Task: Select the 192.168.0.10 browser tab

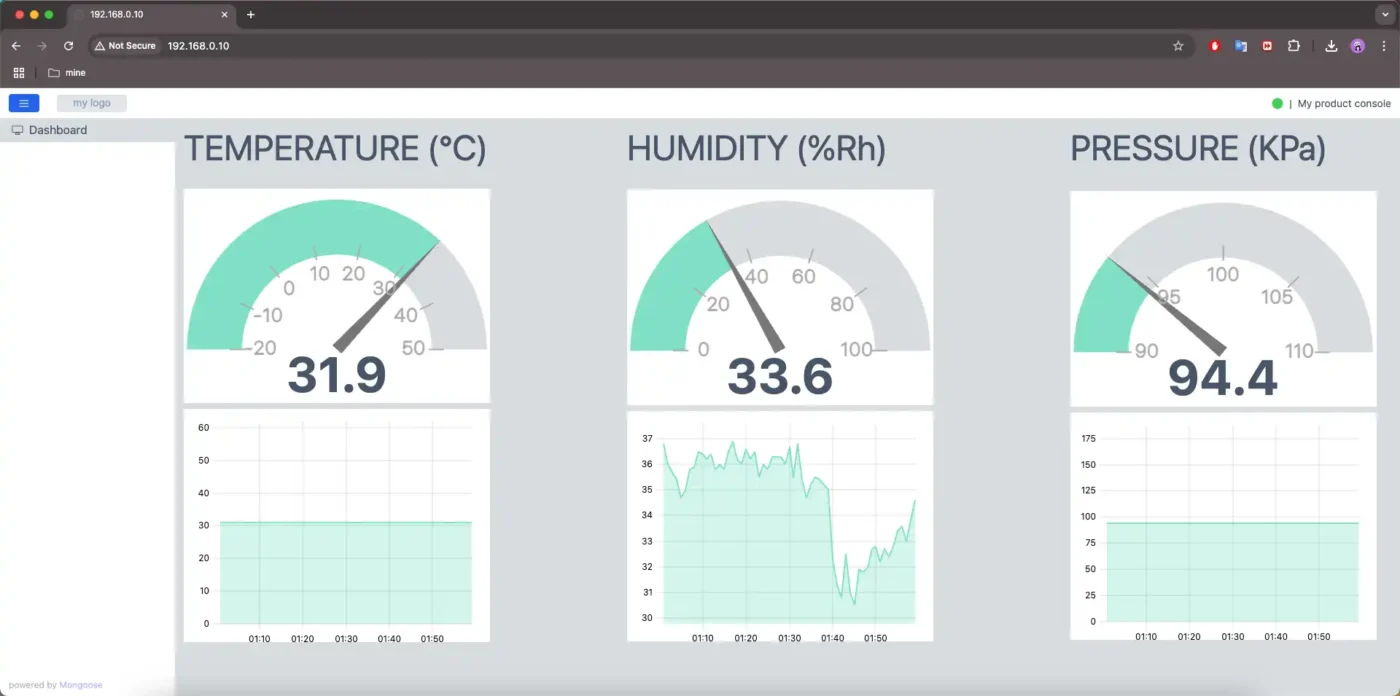Action: point(151,15)
